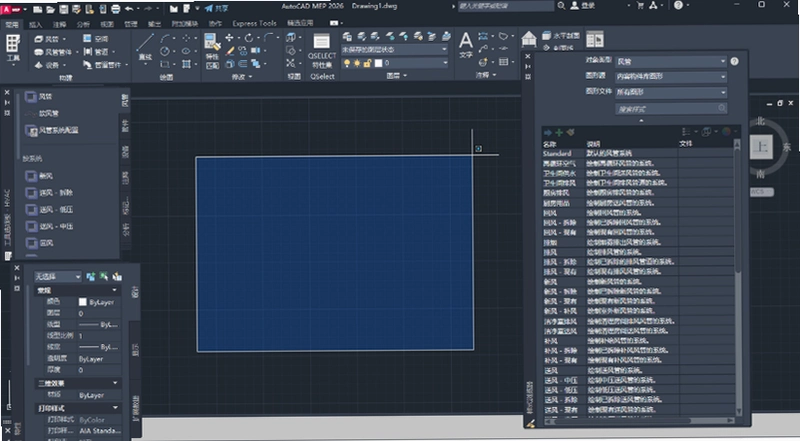Click the Share paper-plane icon
This screenshot has height=441, width=800.
pos(209,8)
